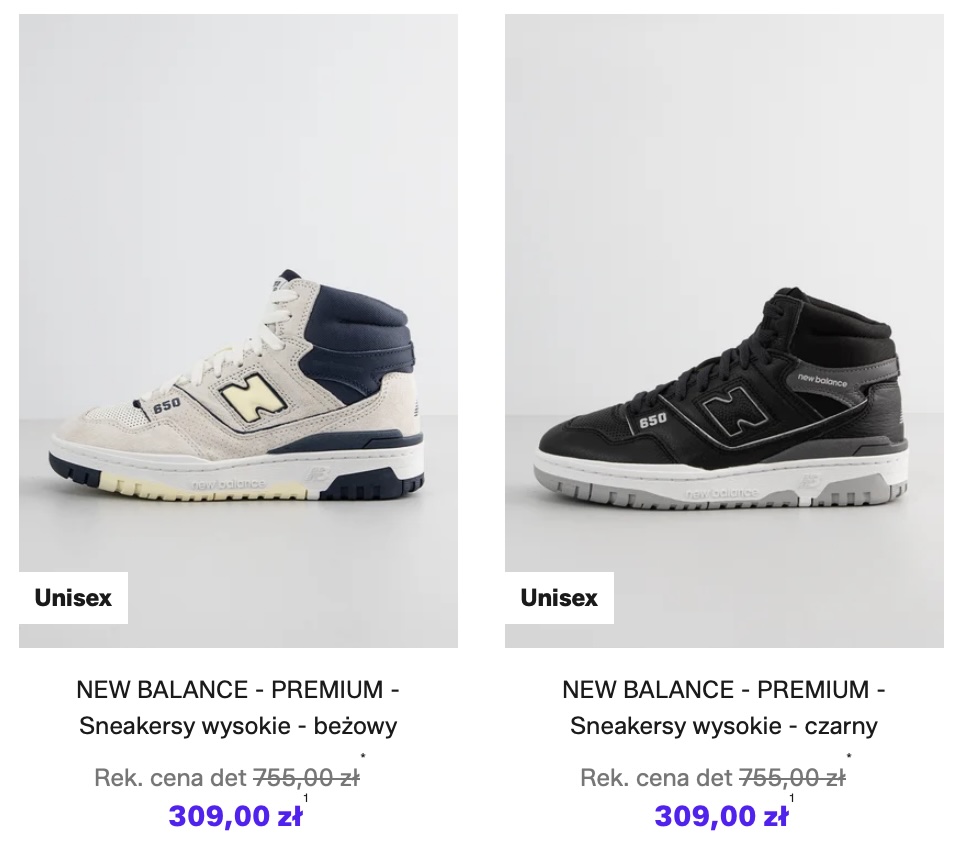The width and height of the screenshot is (958, 850).
Task: Click the crossed-out 755,00 zł under beżowy
Action: pyautogui.click(x=307, y=777)
